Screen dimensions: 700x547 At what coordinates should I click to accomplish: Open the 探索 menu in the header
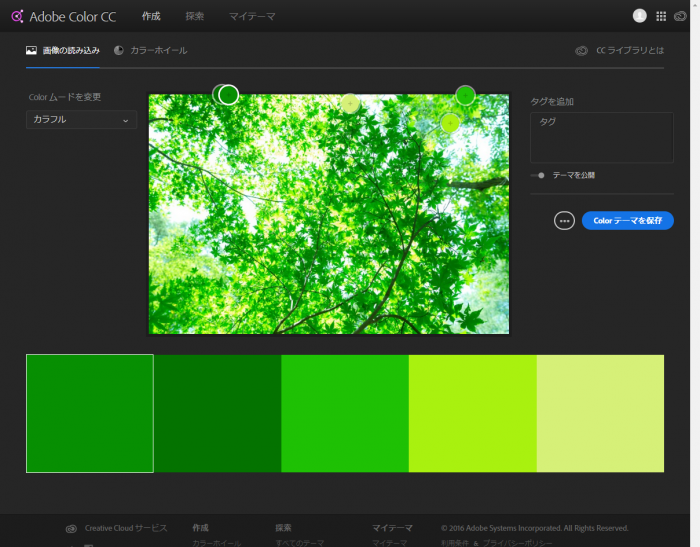pyautogui.click(x=195, y=16)
